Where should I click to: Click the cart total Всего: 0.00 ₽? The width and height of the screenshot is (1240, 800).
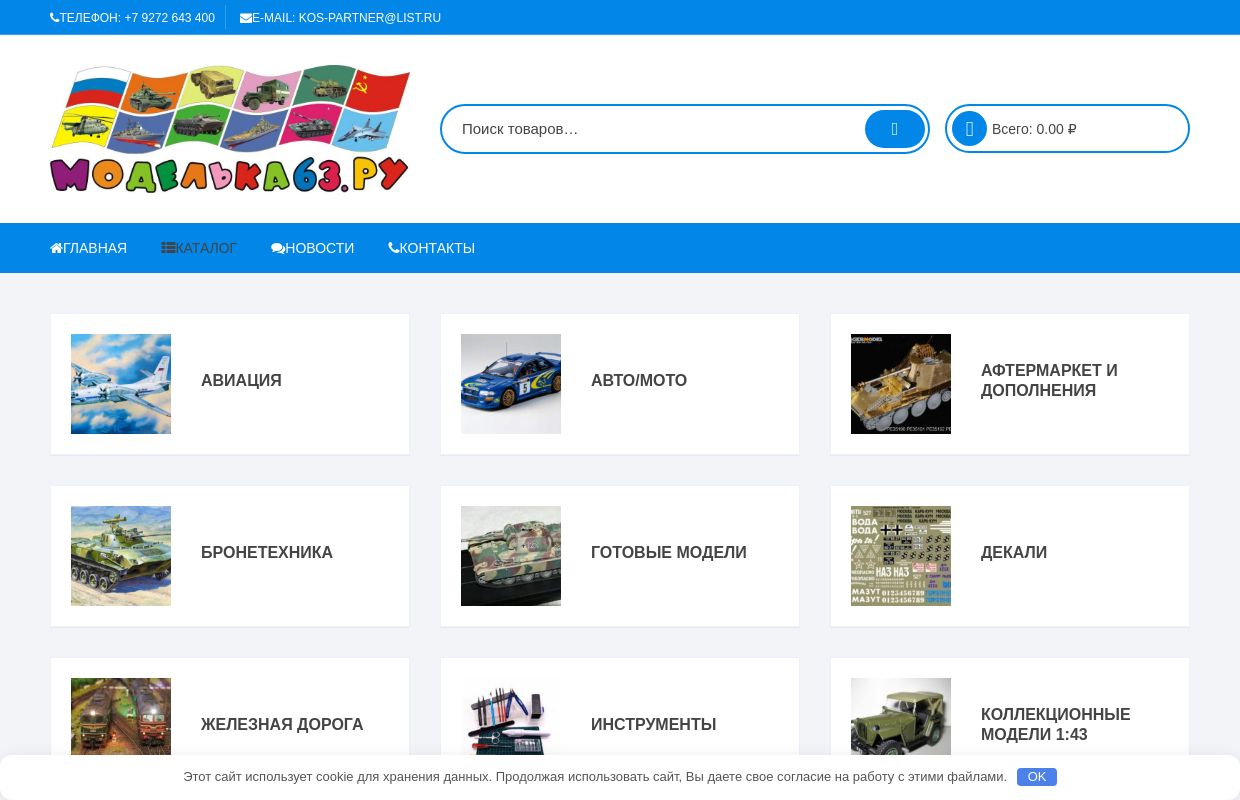1034,129
